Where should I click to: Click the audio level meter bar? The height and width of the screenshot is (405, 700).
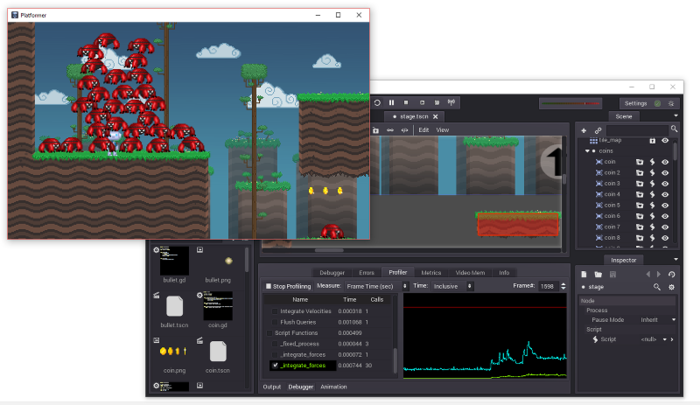(570, 103)
